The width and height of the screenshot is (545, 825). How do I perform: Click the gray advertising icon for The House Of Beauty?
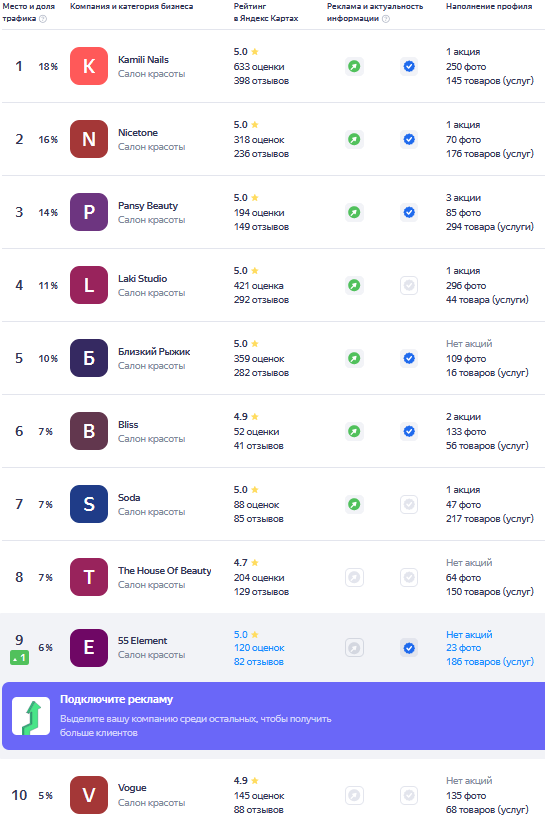pyautogui.click(x=355, y=577)
